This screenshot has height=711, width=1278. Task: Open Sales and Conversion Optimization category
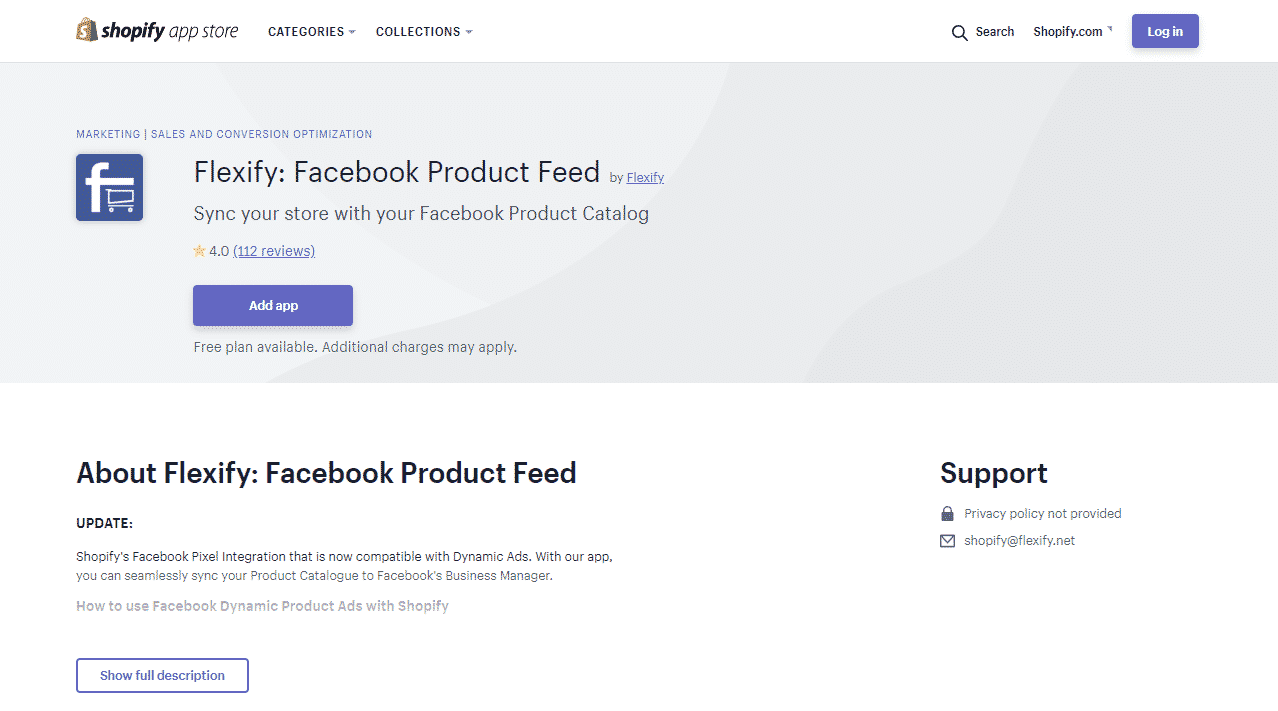[x=261, y=134]
